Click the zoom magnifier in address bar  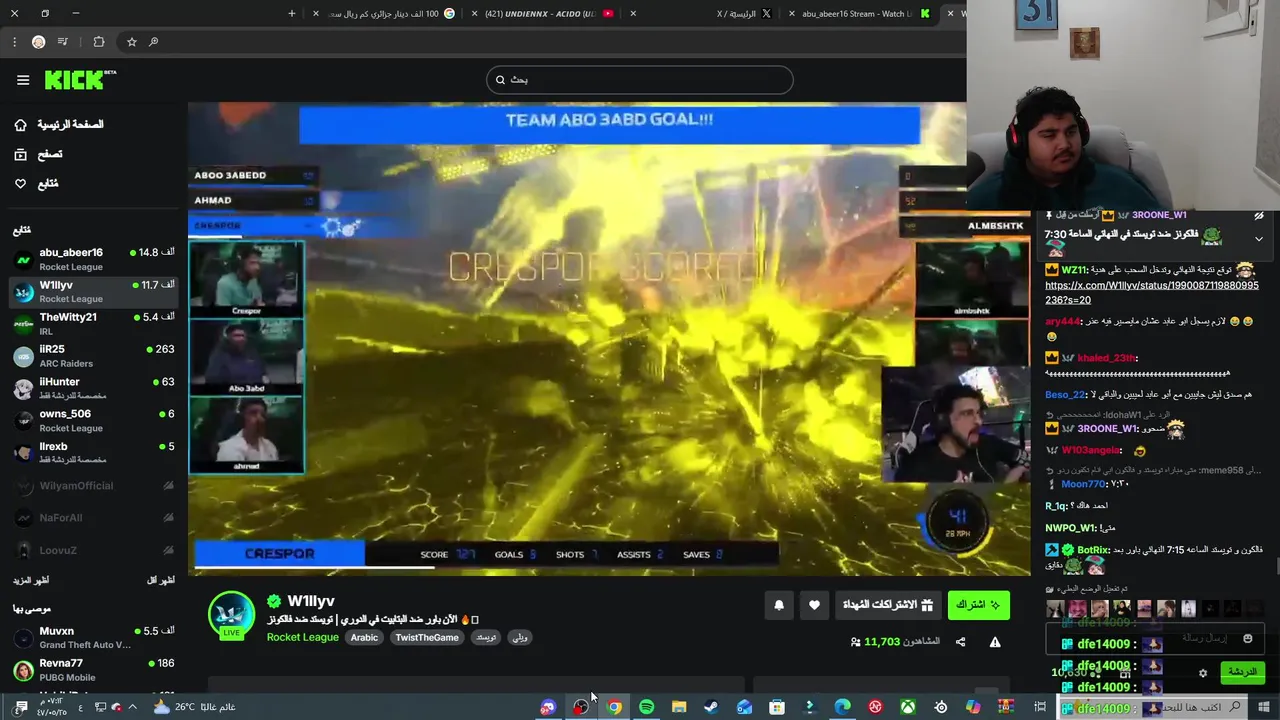coord(153,42)
